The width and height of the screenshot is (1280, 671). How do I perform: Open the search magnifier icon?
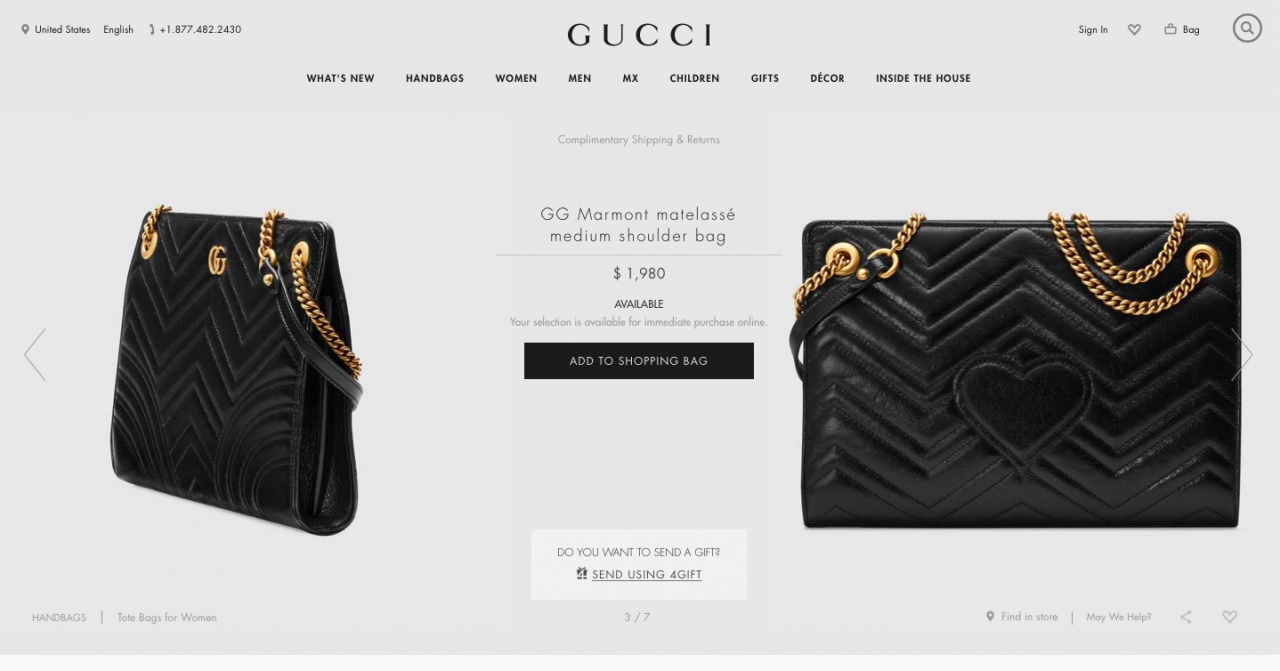1247,28
